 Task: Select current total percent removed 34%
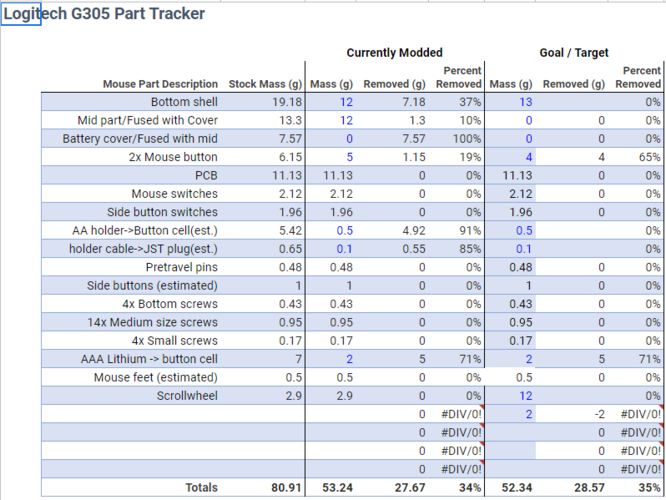point(470,487)
